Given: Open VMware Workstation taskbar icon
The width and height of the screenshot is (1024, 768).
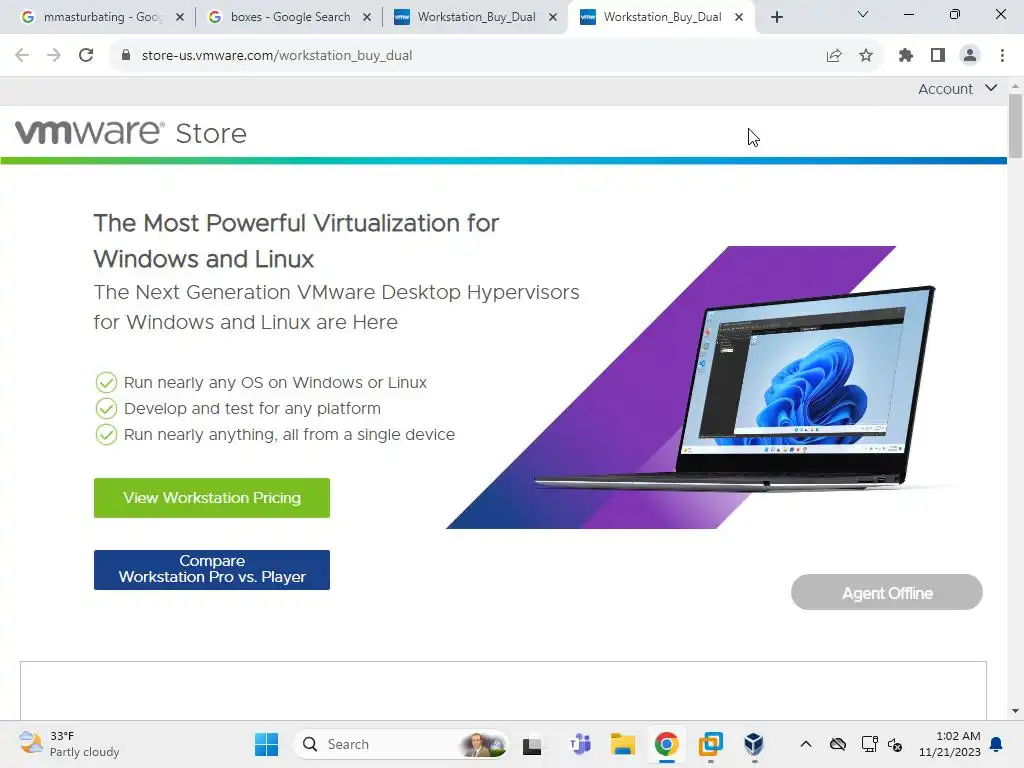Looking at the screenshot, I should (x=711, y=744).
